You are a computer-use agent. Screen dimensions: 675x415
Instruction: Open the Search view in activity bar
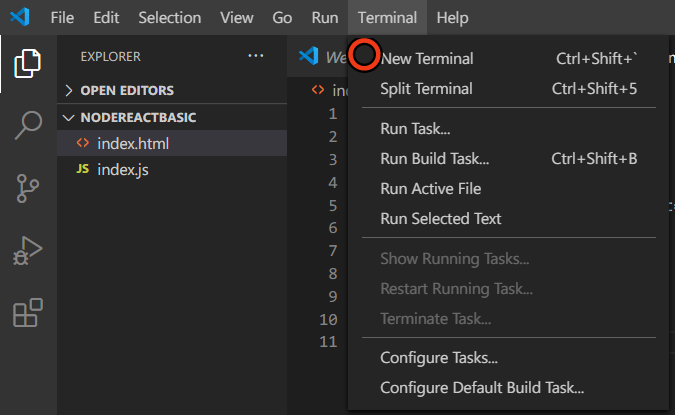click(x=27, y=125)
